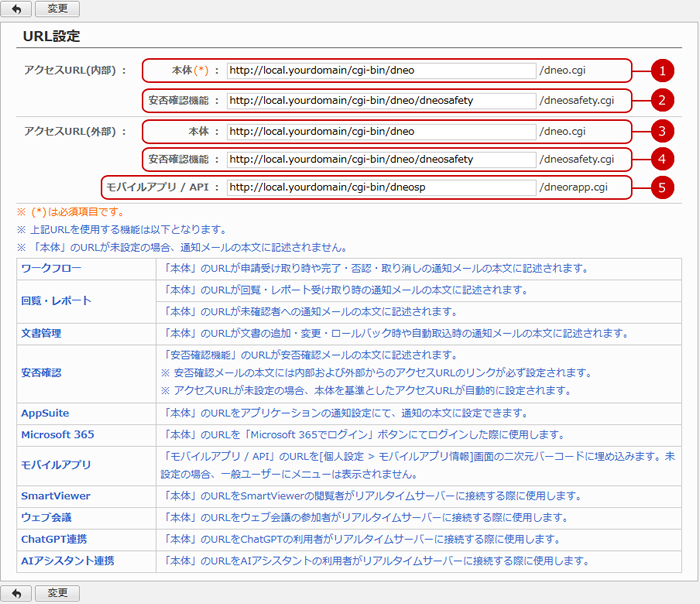700x604 pixels.
Task: Focus the モバイルアプリ / API URL field
Action: point(381,187)
